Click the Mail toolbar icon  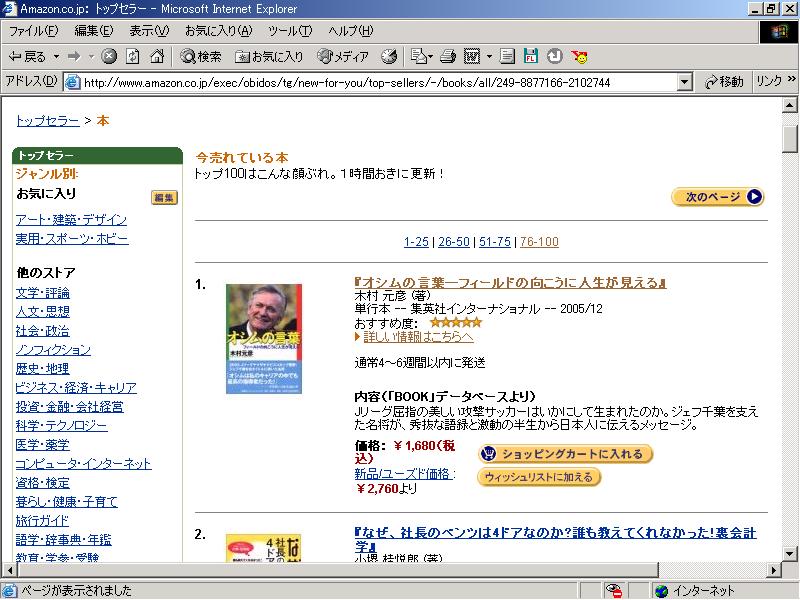point(421,56)
